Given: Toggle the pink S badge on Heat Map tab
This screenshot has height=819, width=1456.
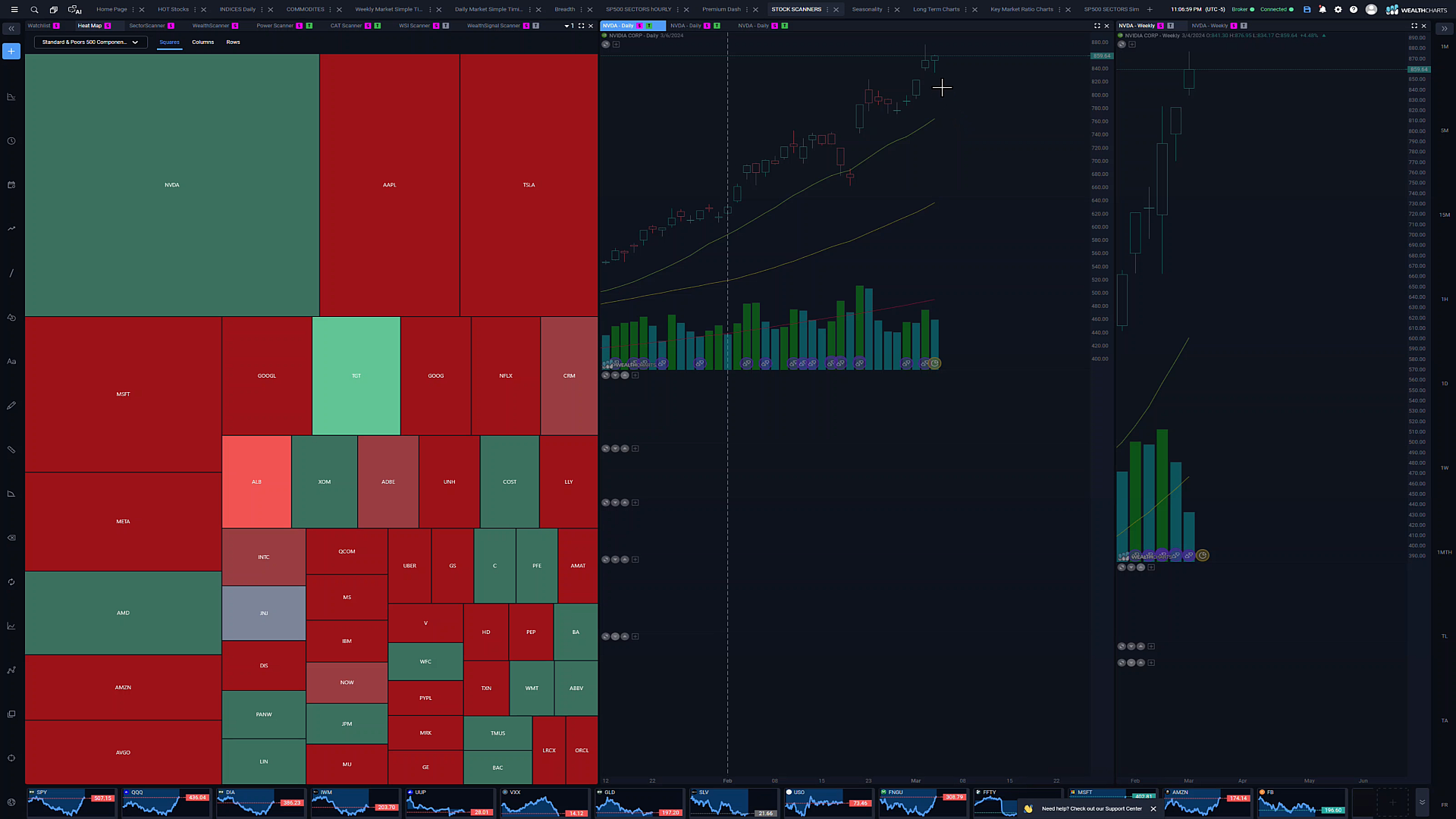Looking at the screenshot, I should click(108, 26).
